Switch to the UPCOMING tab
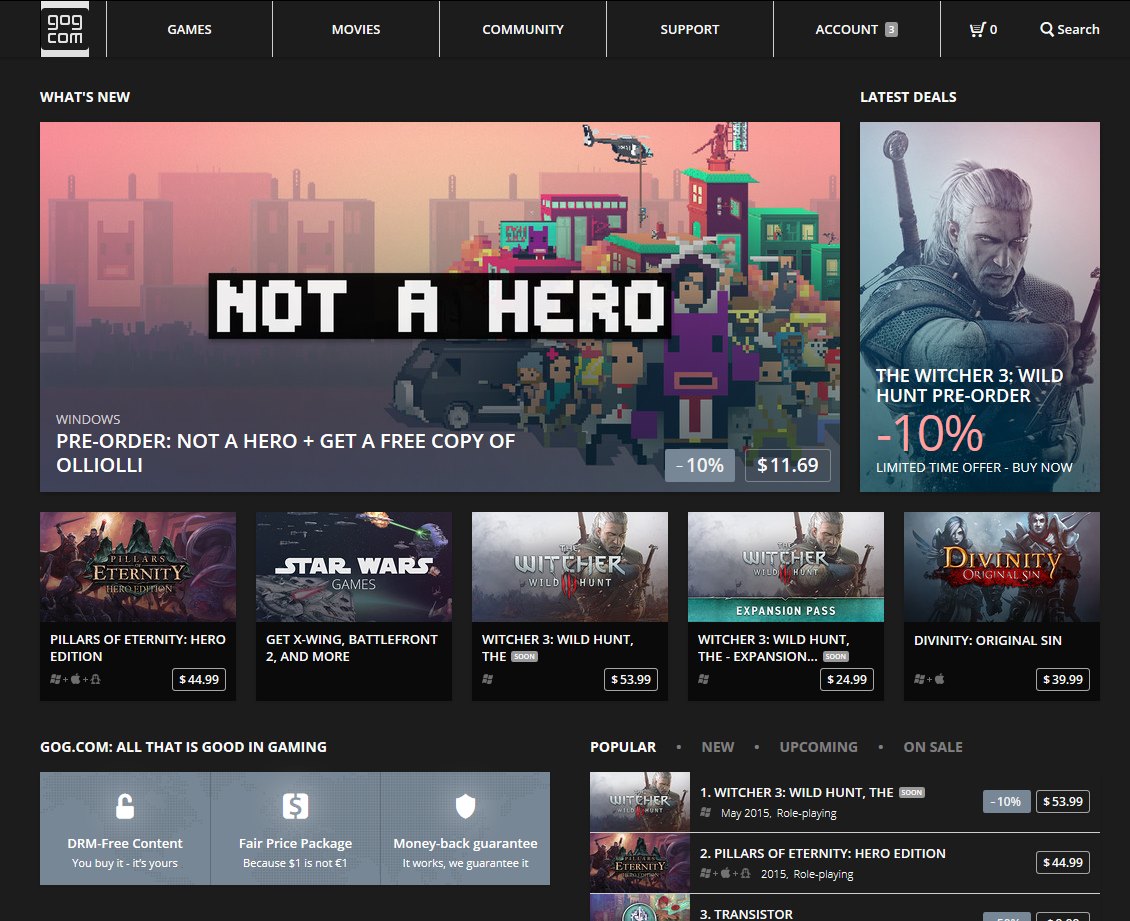Image resolution: width=1130 pixels, height=921 pixels. pos(819,747)
